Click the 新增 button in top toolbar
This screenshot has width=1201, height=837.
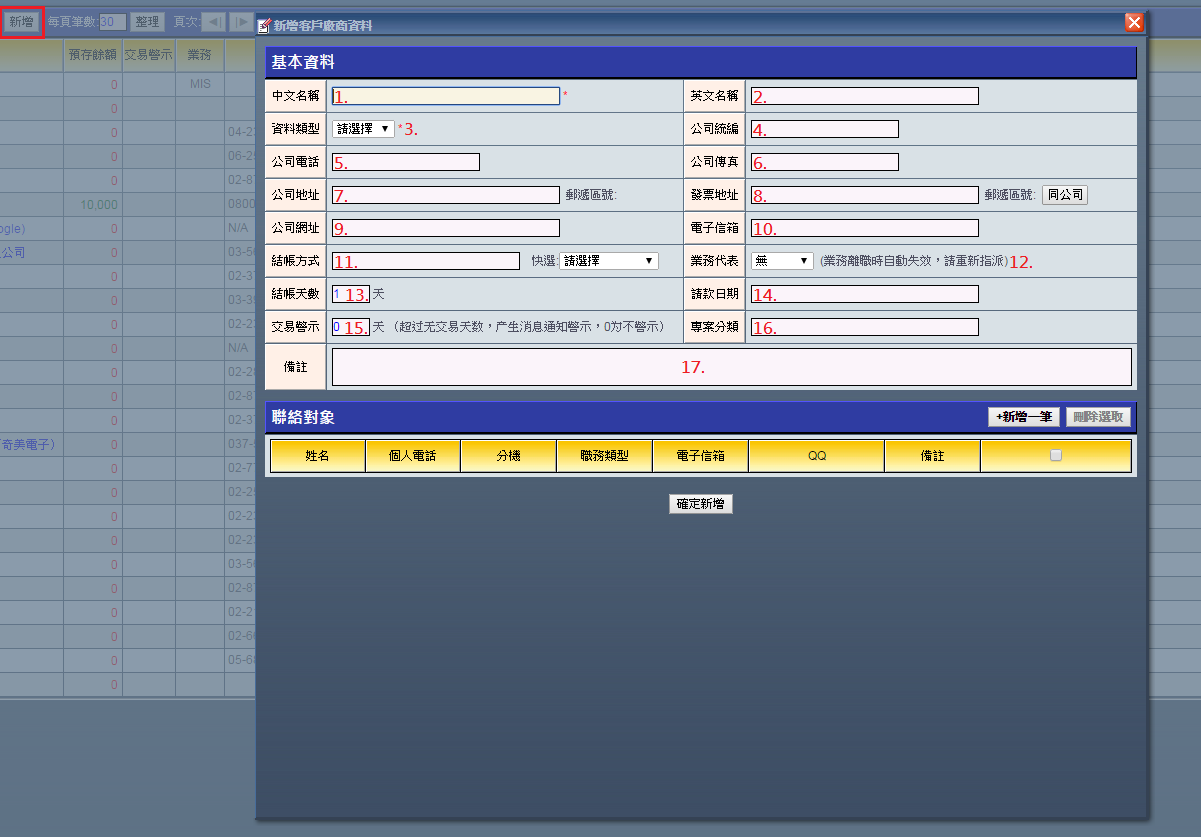click(22, 22)
